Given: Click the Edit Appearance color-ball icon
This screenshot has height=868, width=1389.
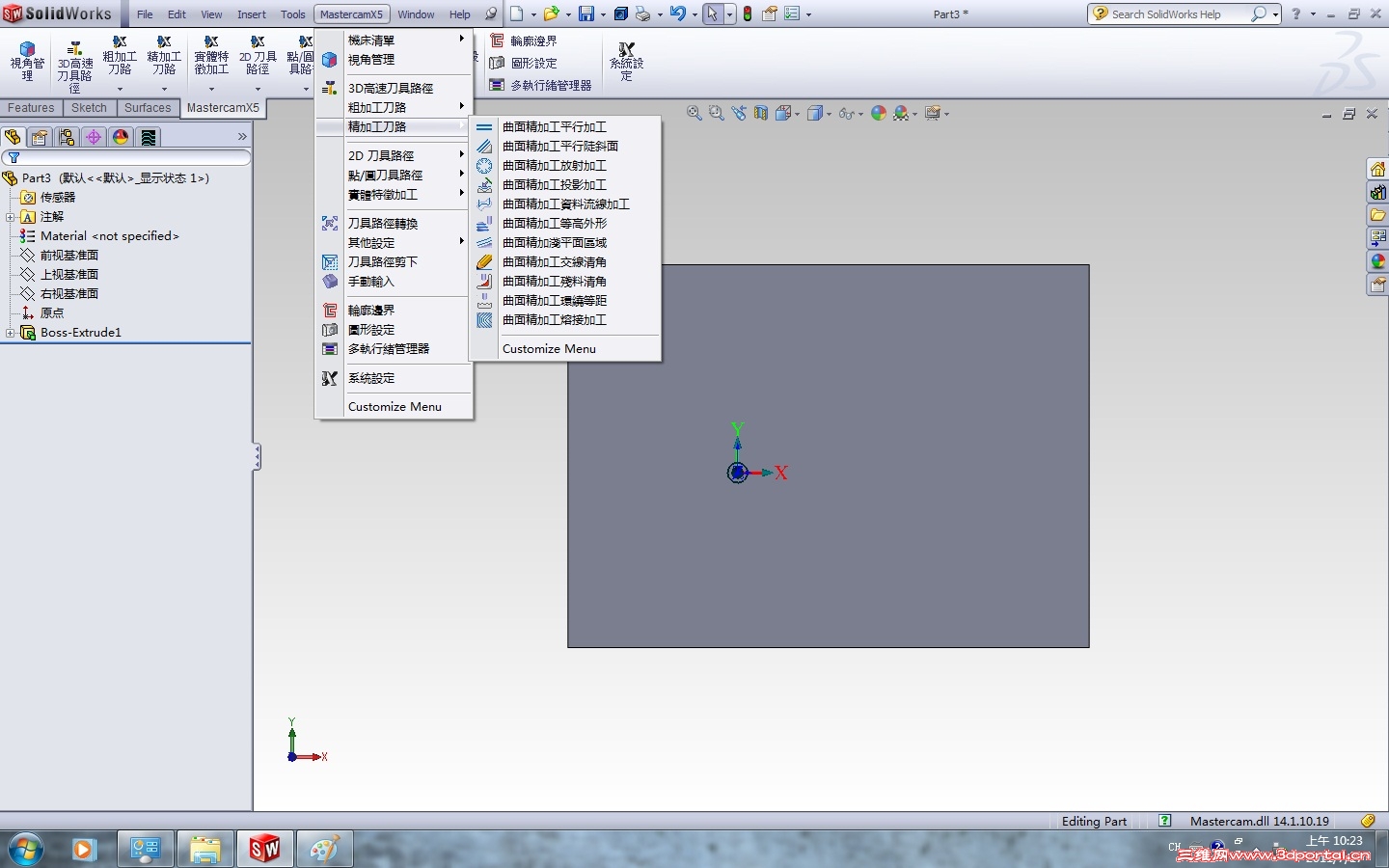Looking at the screenshot, I should pyautogui.click(x=878, y=113).
